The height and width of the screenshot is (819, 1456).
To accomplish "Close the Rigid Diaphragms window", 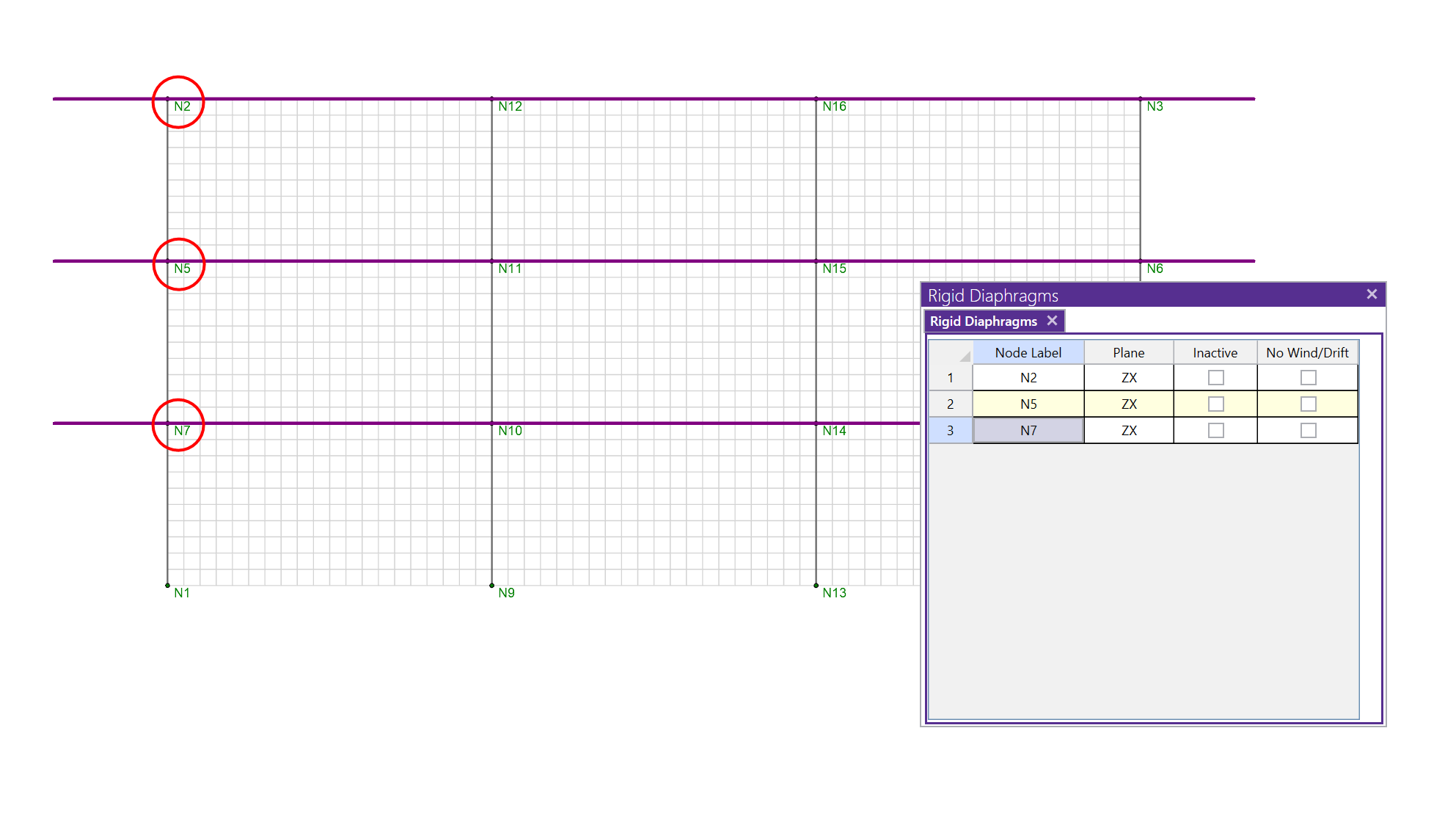I will [1371, 294].
